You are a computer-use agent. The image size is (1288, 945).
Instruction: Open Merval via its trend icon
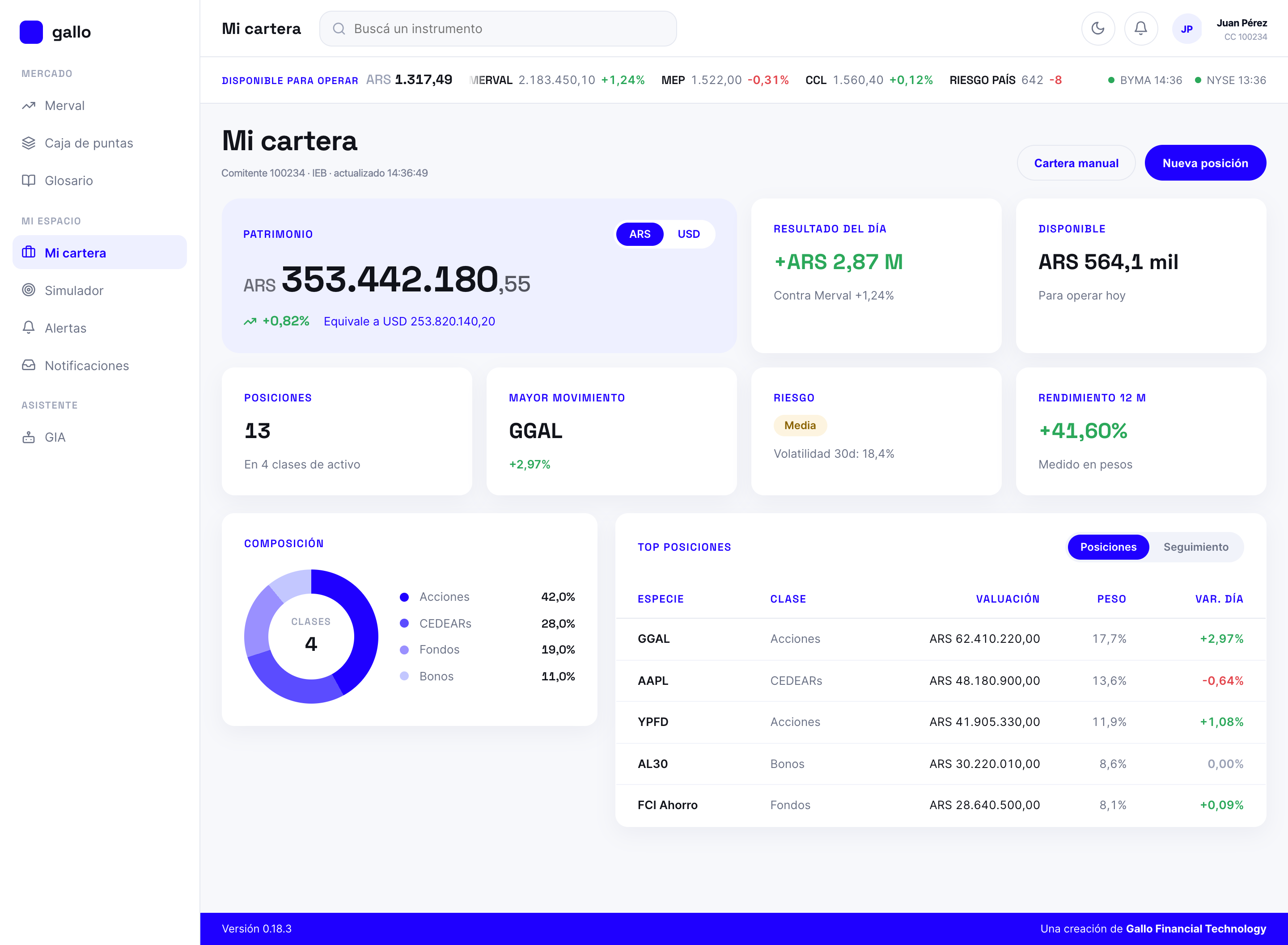tap(29, 106)
